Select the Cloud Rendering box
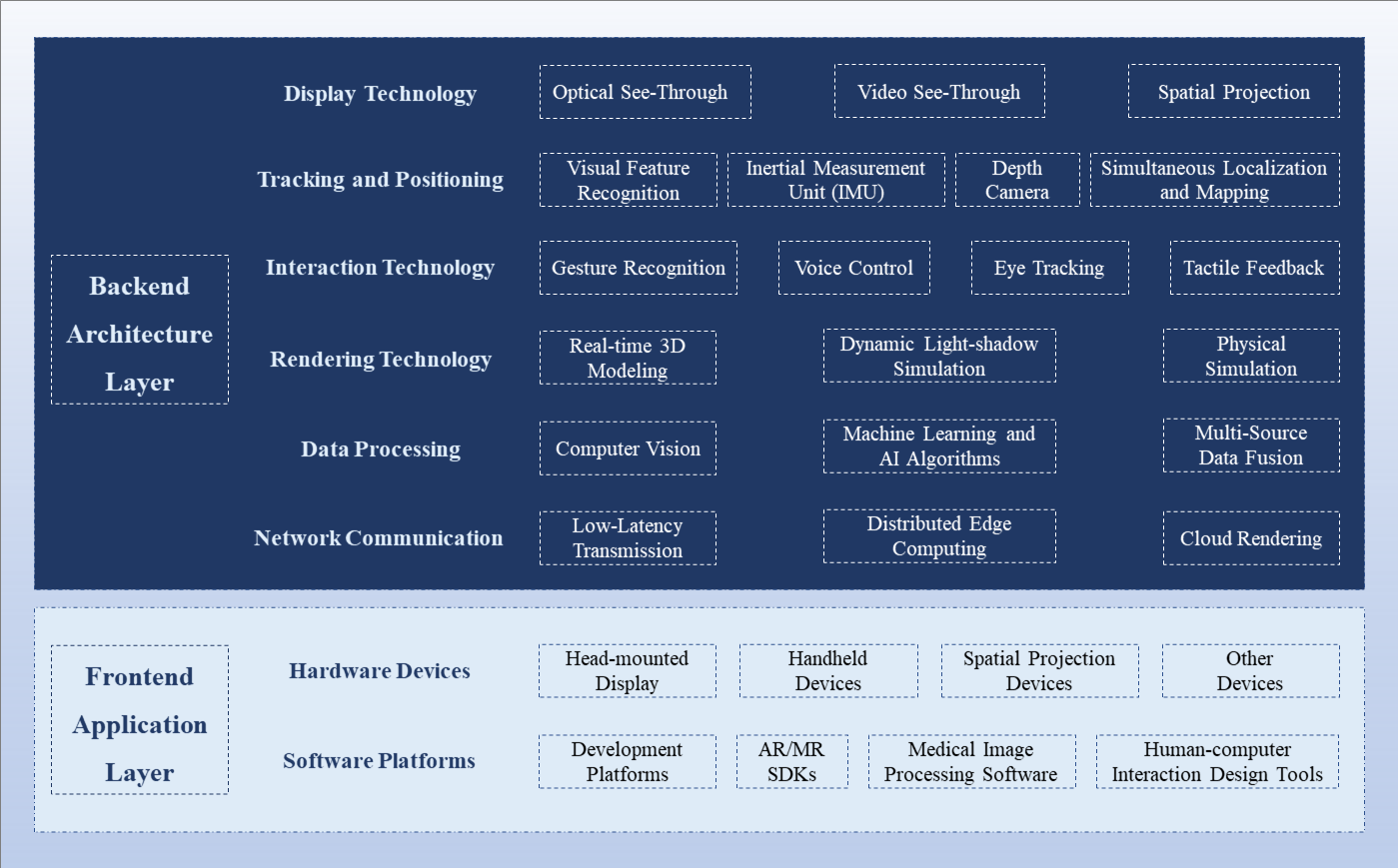 tap(1251, 538)
